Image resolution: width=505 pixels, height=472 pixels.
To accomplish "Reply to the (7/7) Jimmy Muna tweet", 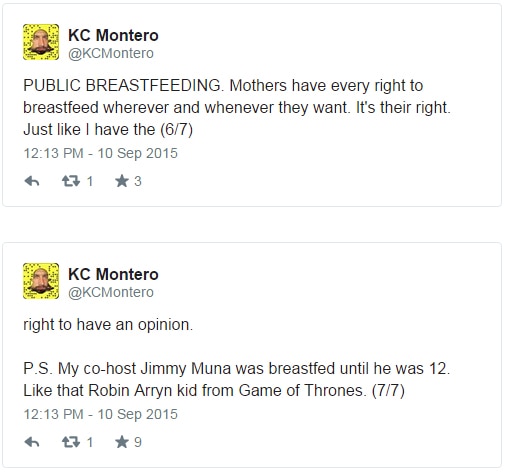I will 32,442.
